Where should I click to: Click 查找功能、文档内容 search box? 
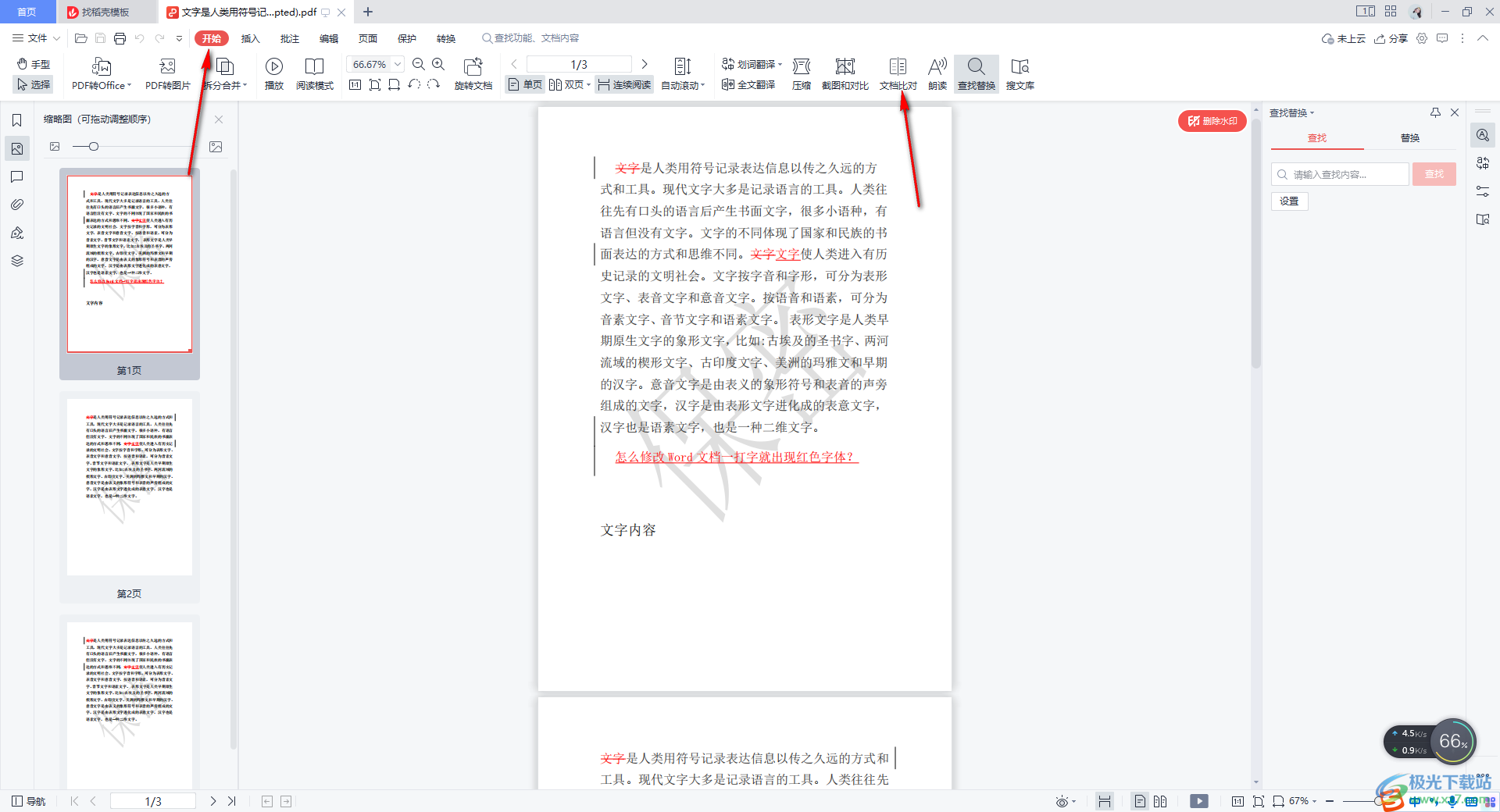click(x=531, y=38)
